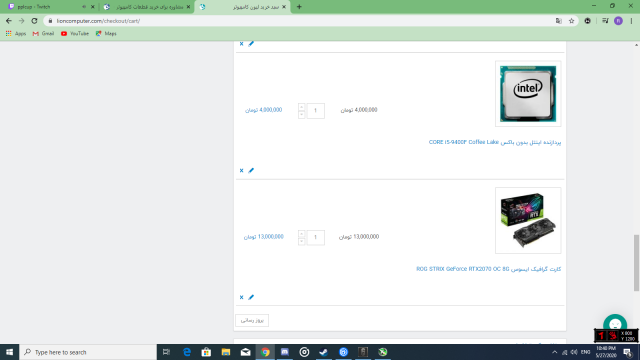Image resolution: width=640 pixels, height=360 pixels.
Task: Open Task View from the taskbar
Action: (166, 352)
